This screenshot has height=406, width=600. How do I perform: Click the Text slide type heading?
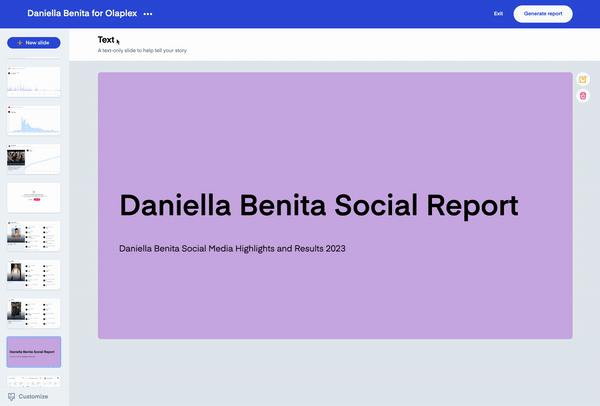point(106,40)
